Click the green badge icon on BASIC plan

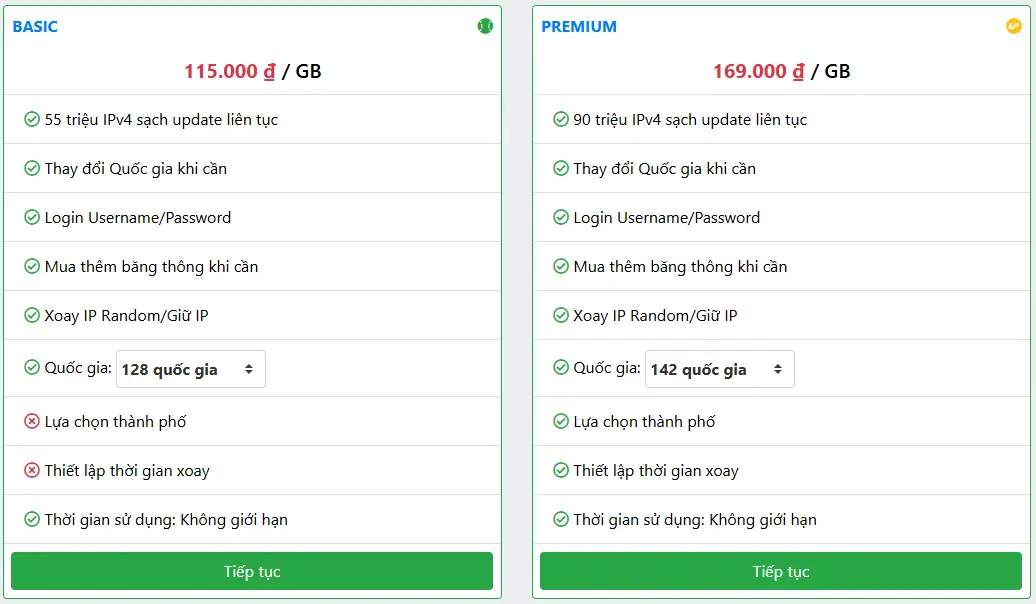[485, 26]
